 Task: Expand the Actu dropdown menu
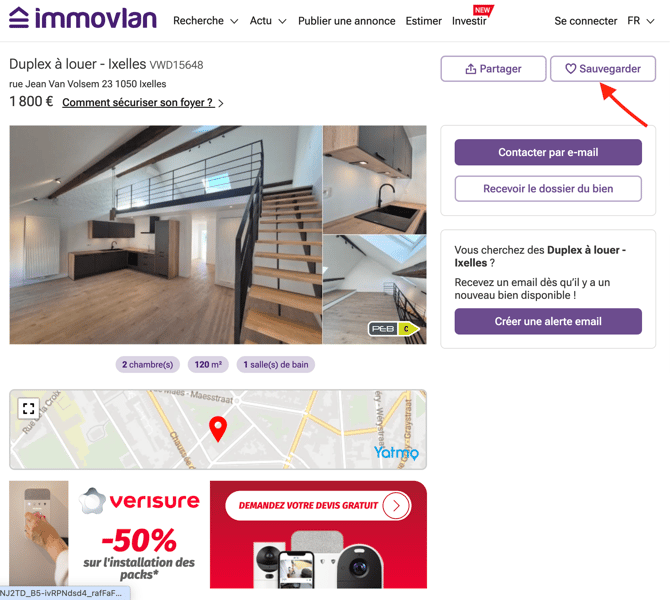(x=268, y=21)
